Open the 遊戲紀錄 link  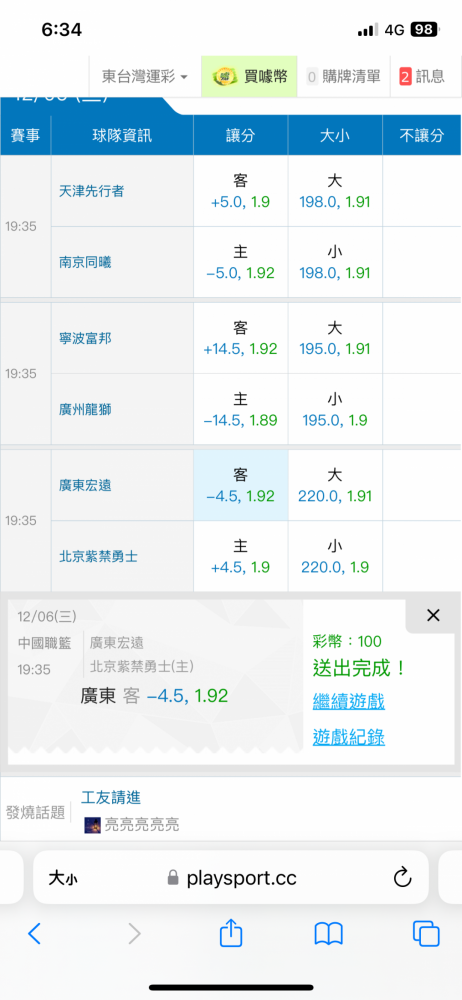click(x=348, y=737)
